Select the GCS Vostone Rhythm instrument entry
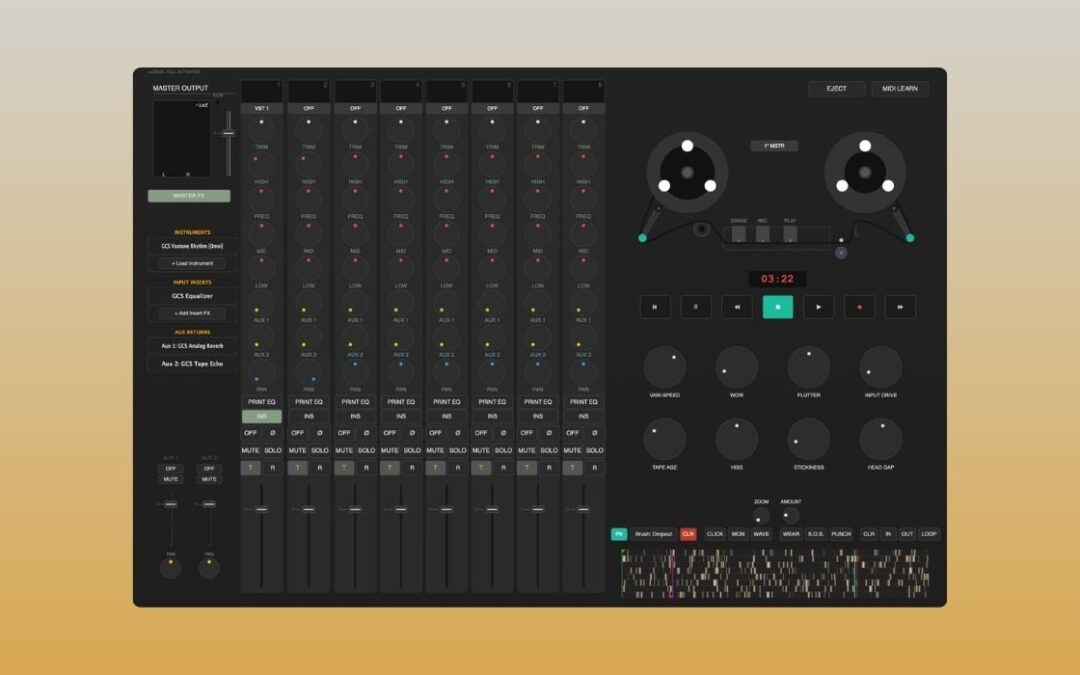Screen dimensions: 1080x675 coord(192,246)
